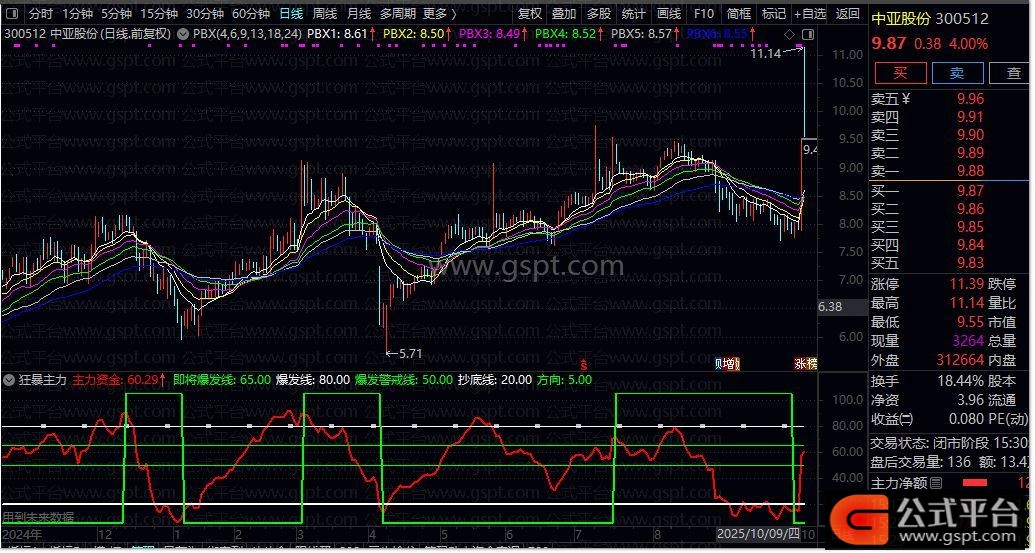Click the red S marker on chart
Image resolution: width=1035 pixels, height=553 pixels.
point(584,362)
